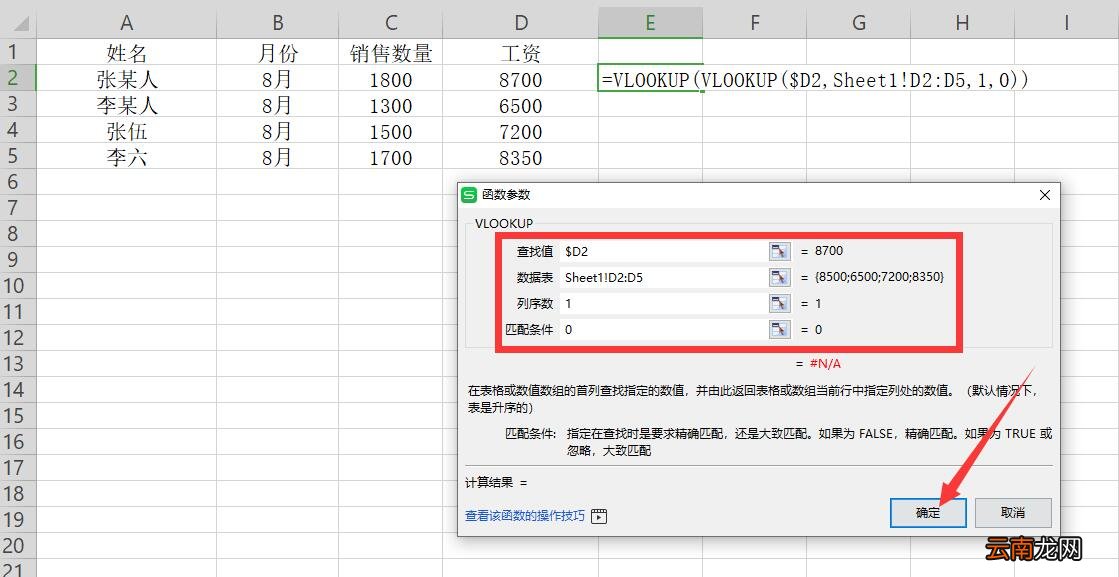Select column E header
The width and height of the screenshot is (1119, 577).
pos(650,23)
